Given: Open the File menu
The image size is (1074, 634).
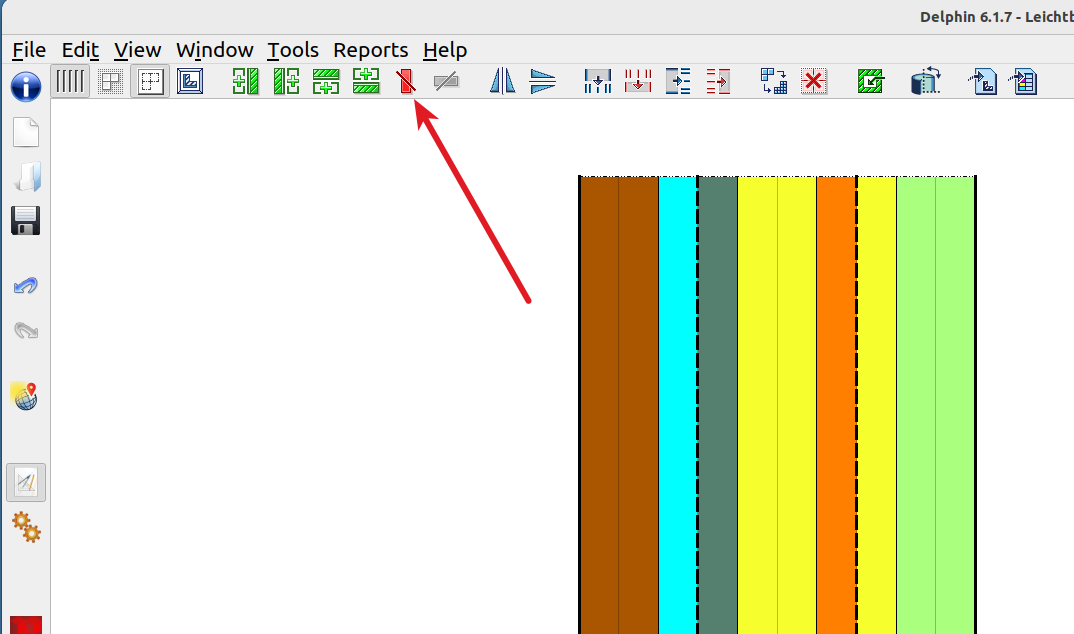Looking at the screenshot, I should (29, 50).
